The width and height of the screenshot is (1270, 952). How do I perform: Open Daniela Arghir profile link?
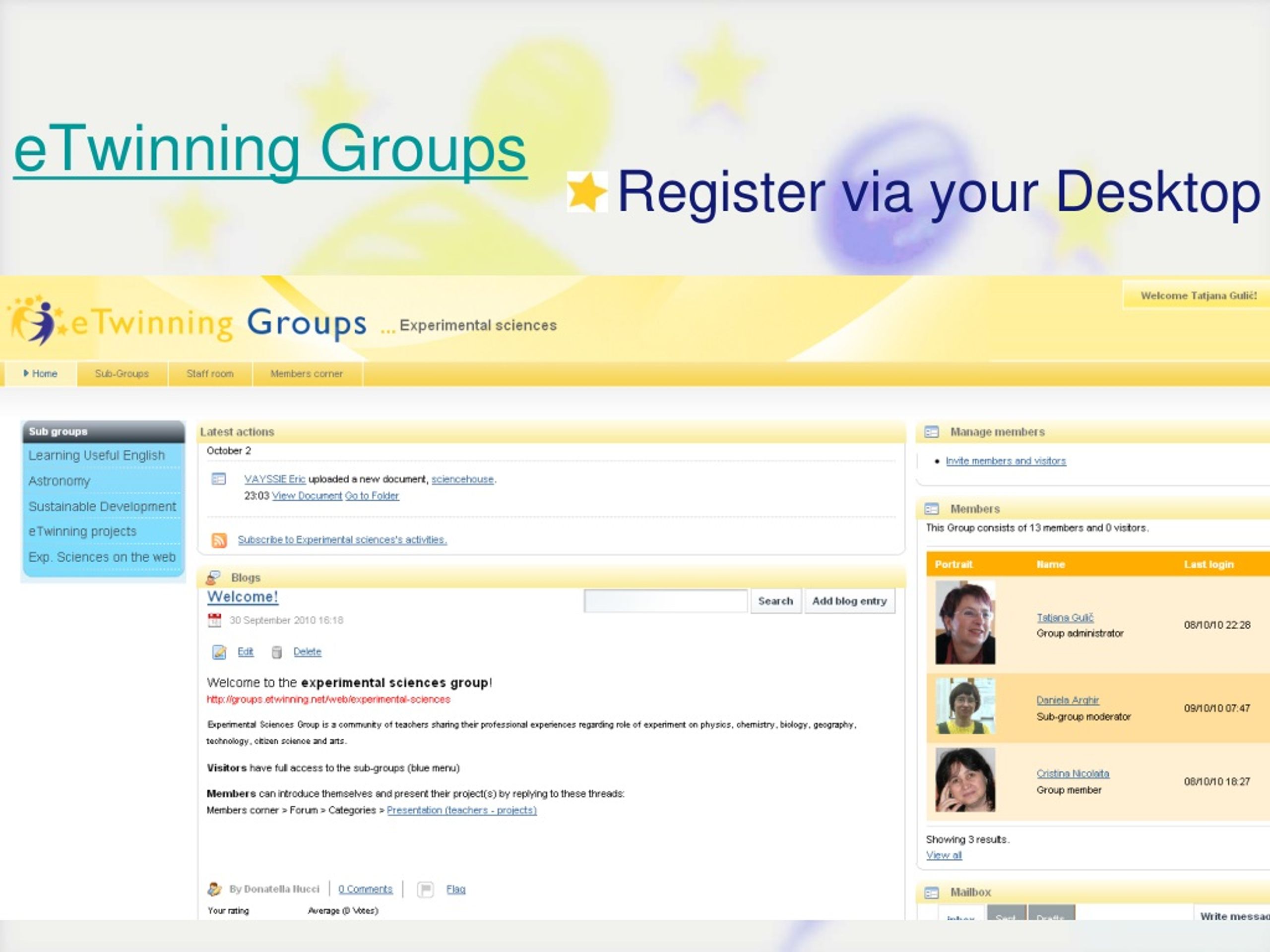point(1068,700)
